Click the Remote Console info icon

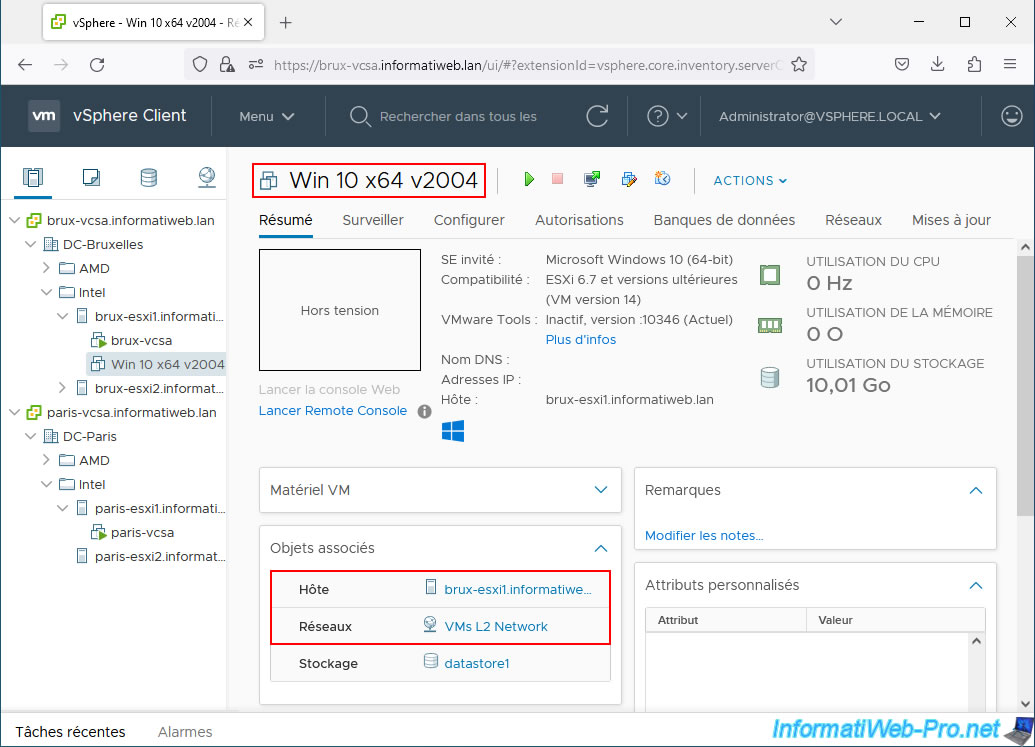coord(424,411)
